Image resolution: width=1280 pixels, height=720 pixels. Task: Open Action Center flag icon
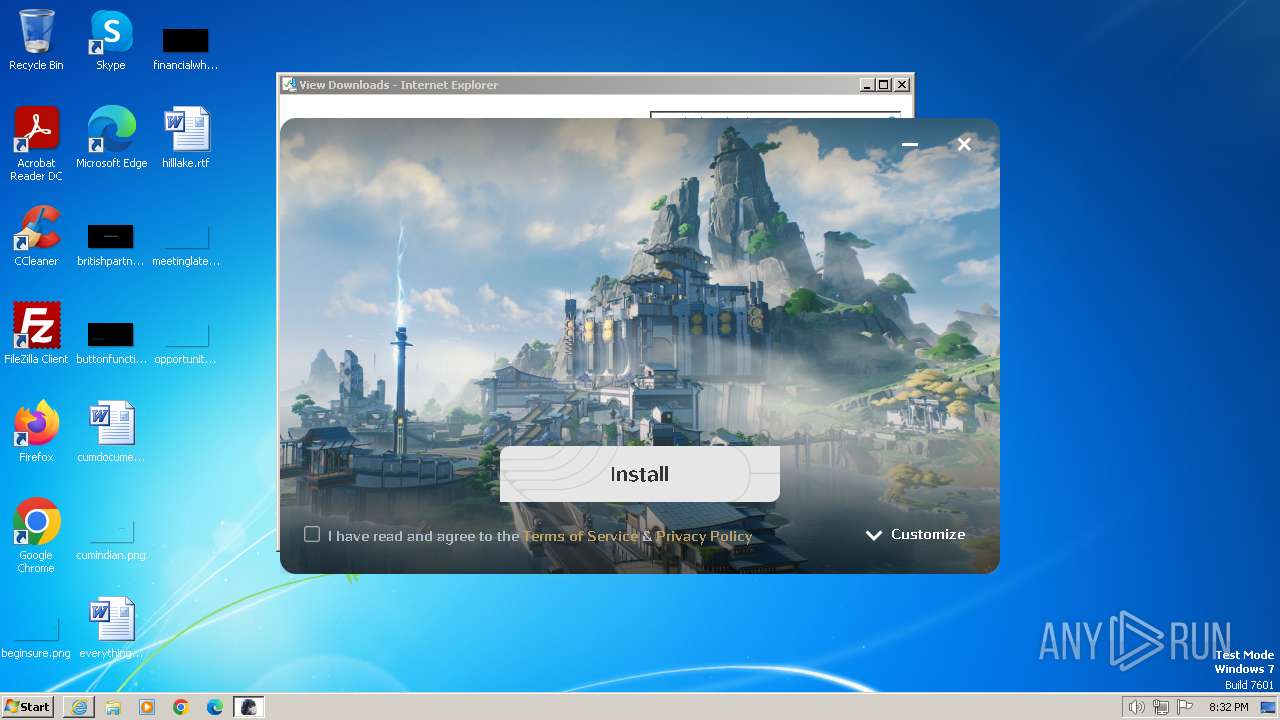(1185, 707)
